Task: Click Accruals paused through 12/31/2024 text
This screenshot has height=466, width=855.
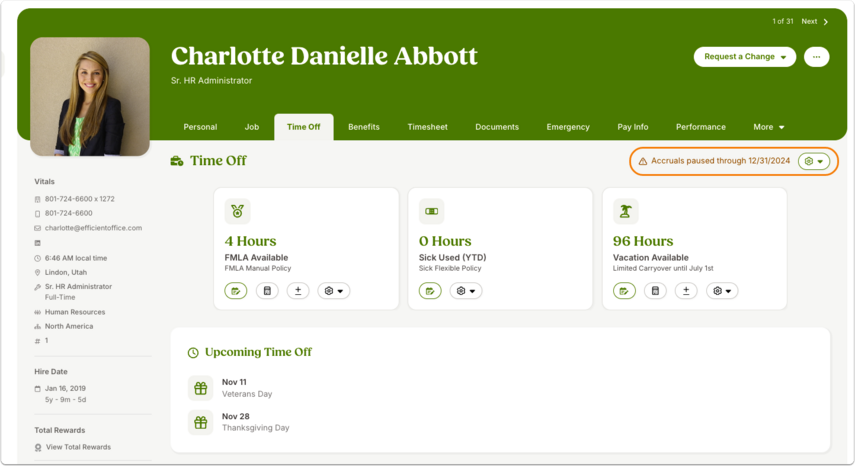Action: (x=720, y=161)
